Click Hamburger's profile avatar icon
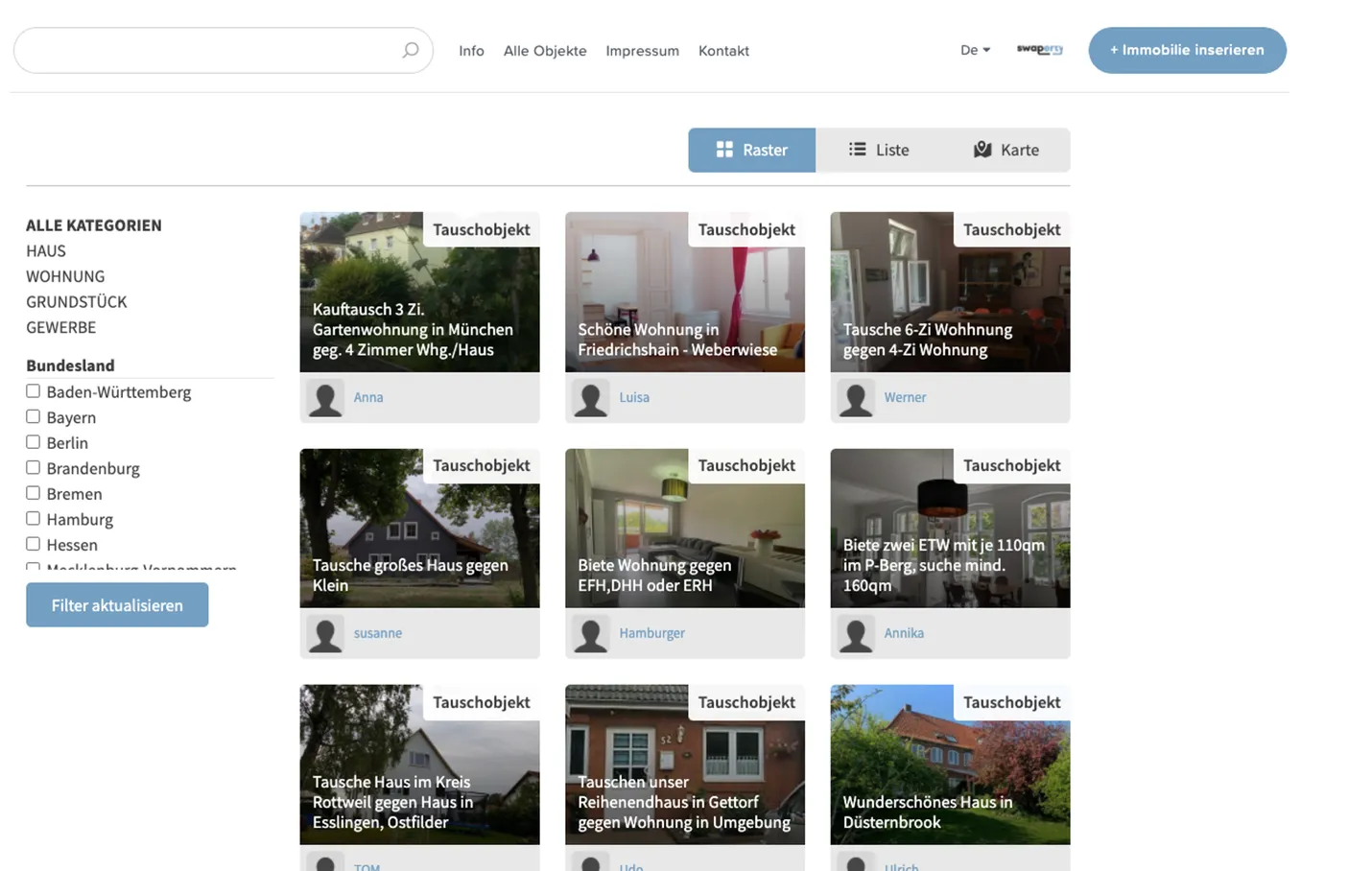 coord(591,634)
